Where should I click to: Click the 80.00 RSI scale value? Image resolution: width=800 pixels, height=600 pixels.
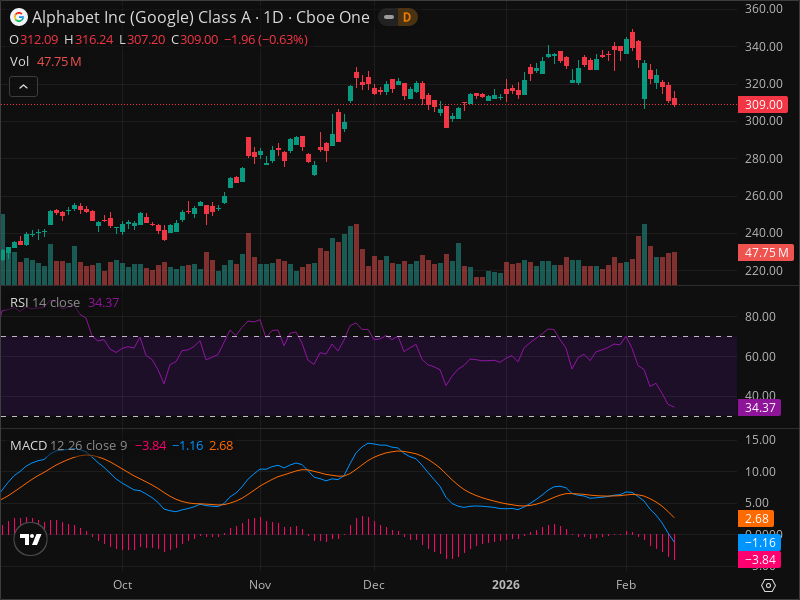click(x=760, y=317)
